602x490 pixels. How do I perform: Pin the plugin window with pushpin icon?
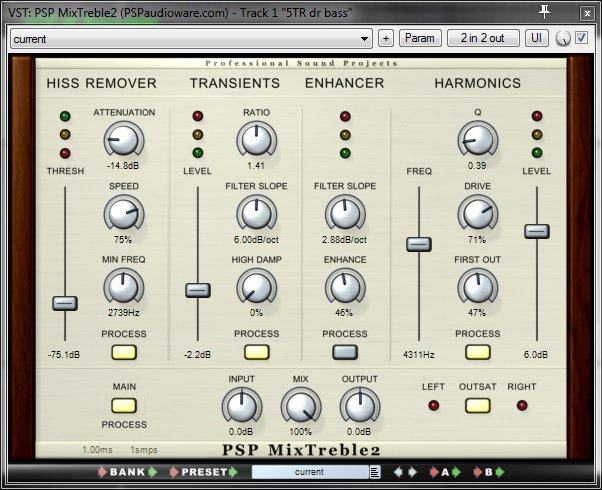(x=545, y=11)
